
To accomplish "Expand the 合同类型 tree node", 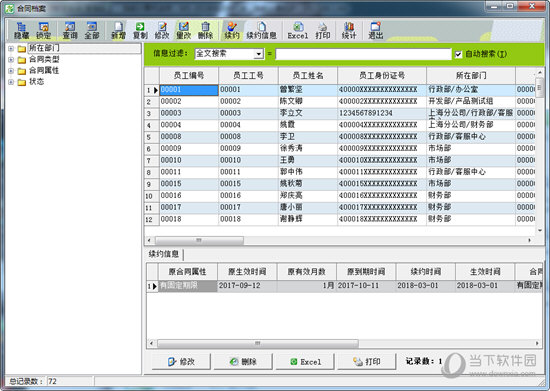I will point(11,60).
